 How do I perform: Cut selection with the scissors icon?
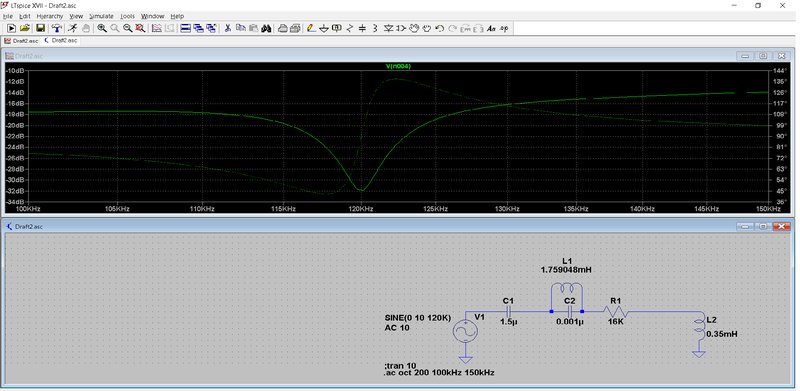[228, 28]
